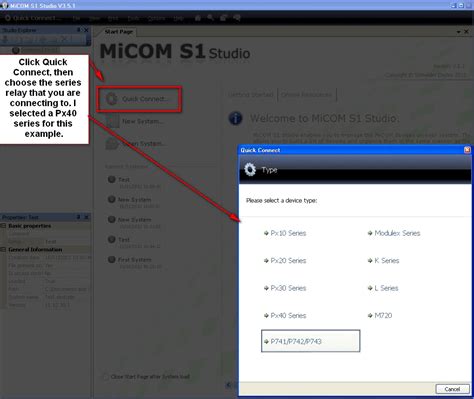Open the Online Resources tab
The image size is (474, 399).
[306, 95]
